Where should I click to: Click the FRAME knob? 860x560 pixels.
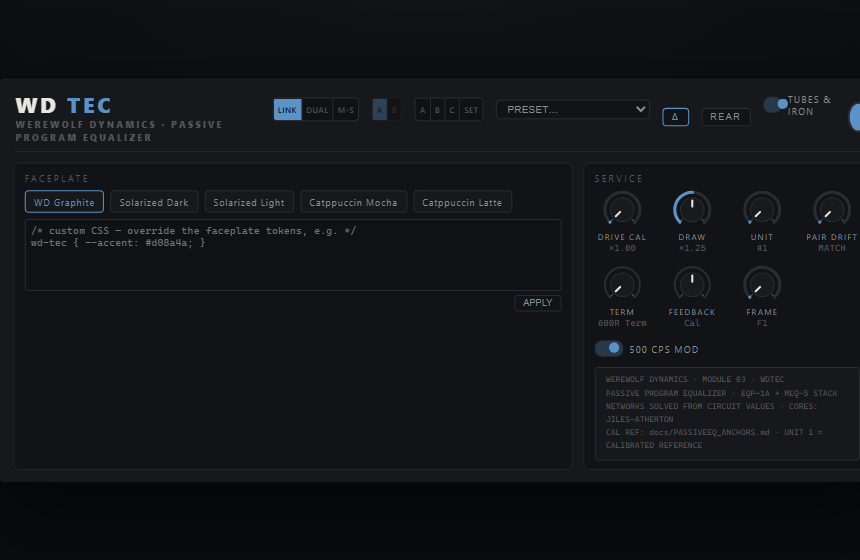(762, 285)
